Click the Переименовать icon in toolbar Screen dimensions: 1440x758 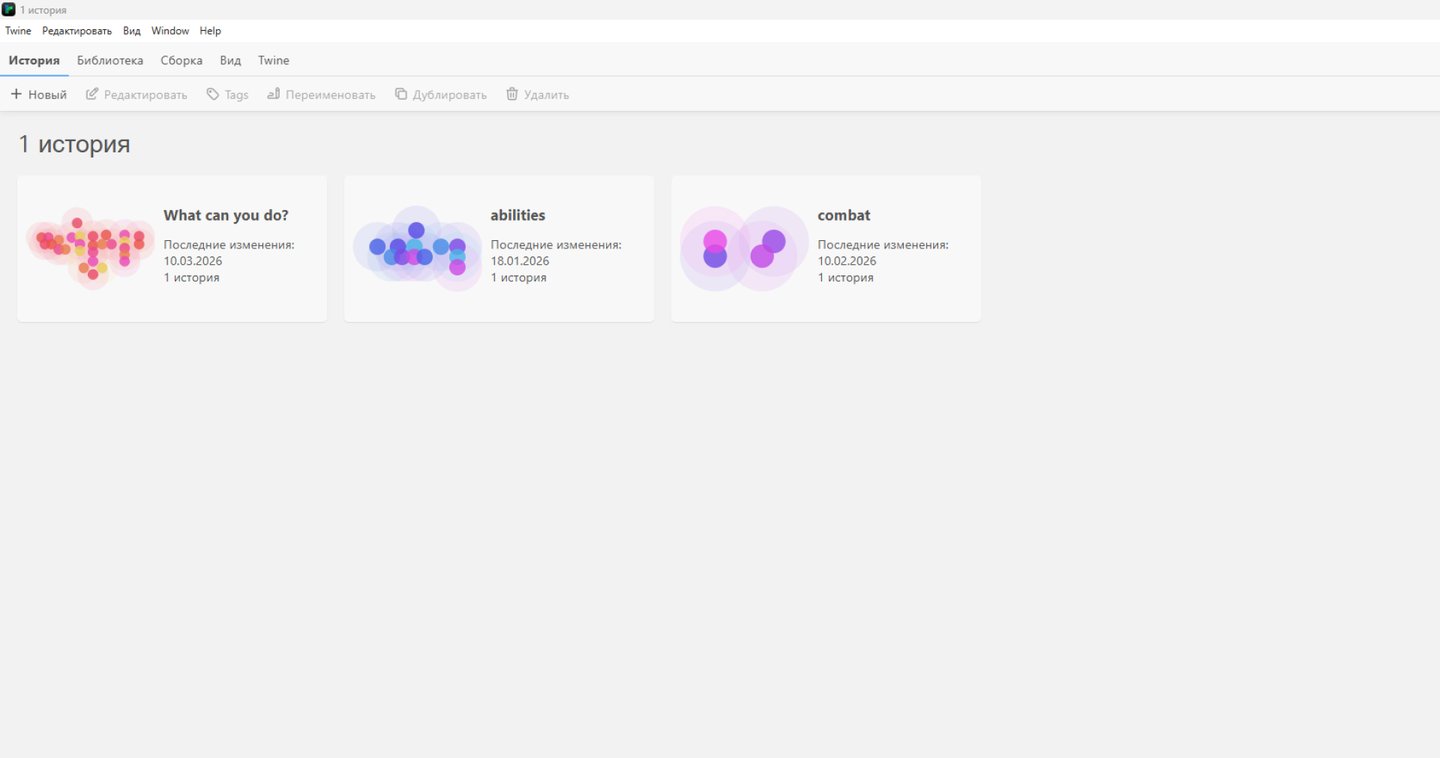(273, 94)
